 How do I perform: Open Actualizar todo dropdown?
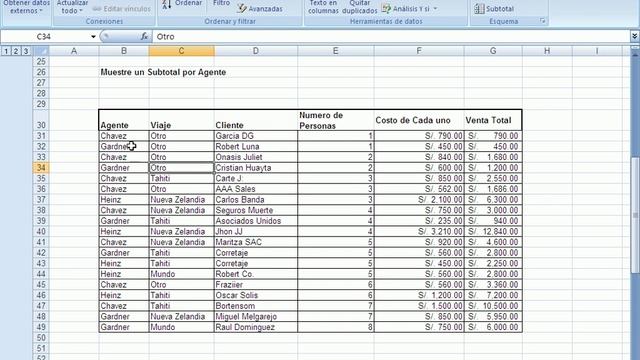click(72, 7)
